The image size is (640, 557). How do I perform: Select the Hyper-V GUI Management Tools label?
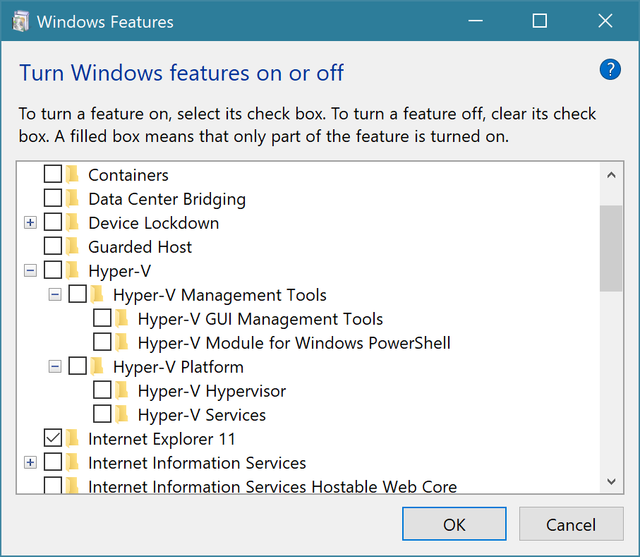click(260, 319)
